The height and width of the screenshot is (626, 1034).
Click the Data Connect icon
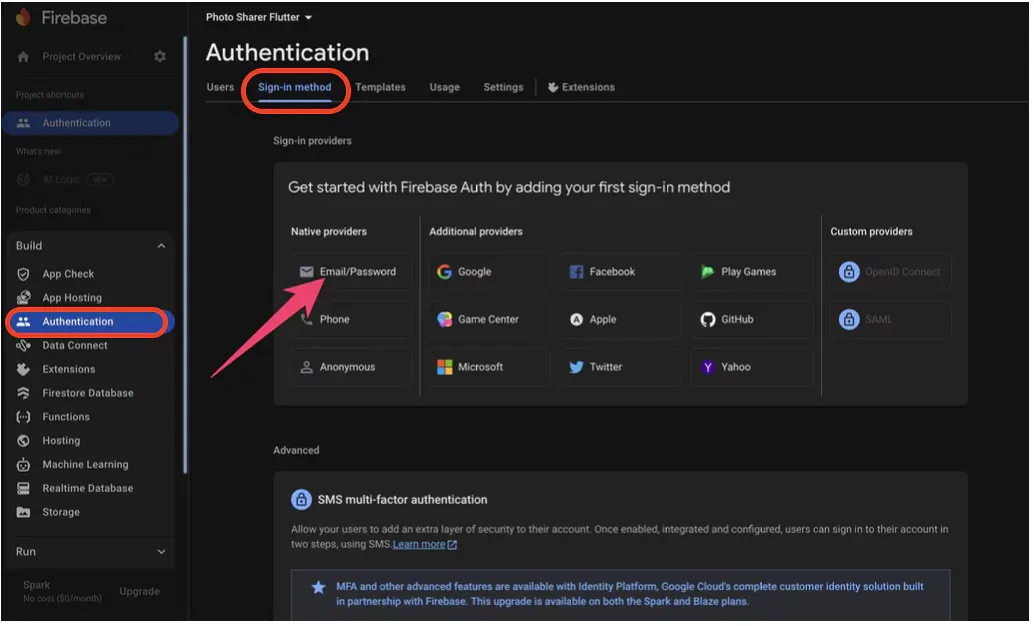(x=23, y=345)
